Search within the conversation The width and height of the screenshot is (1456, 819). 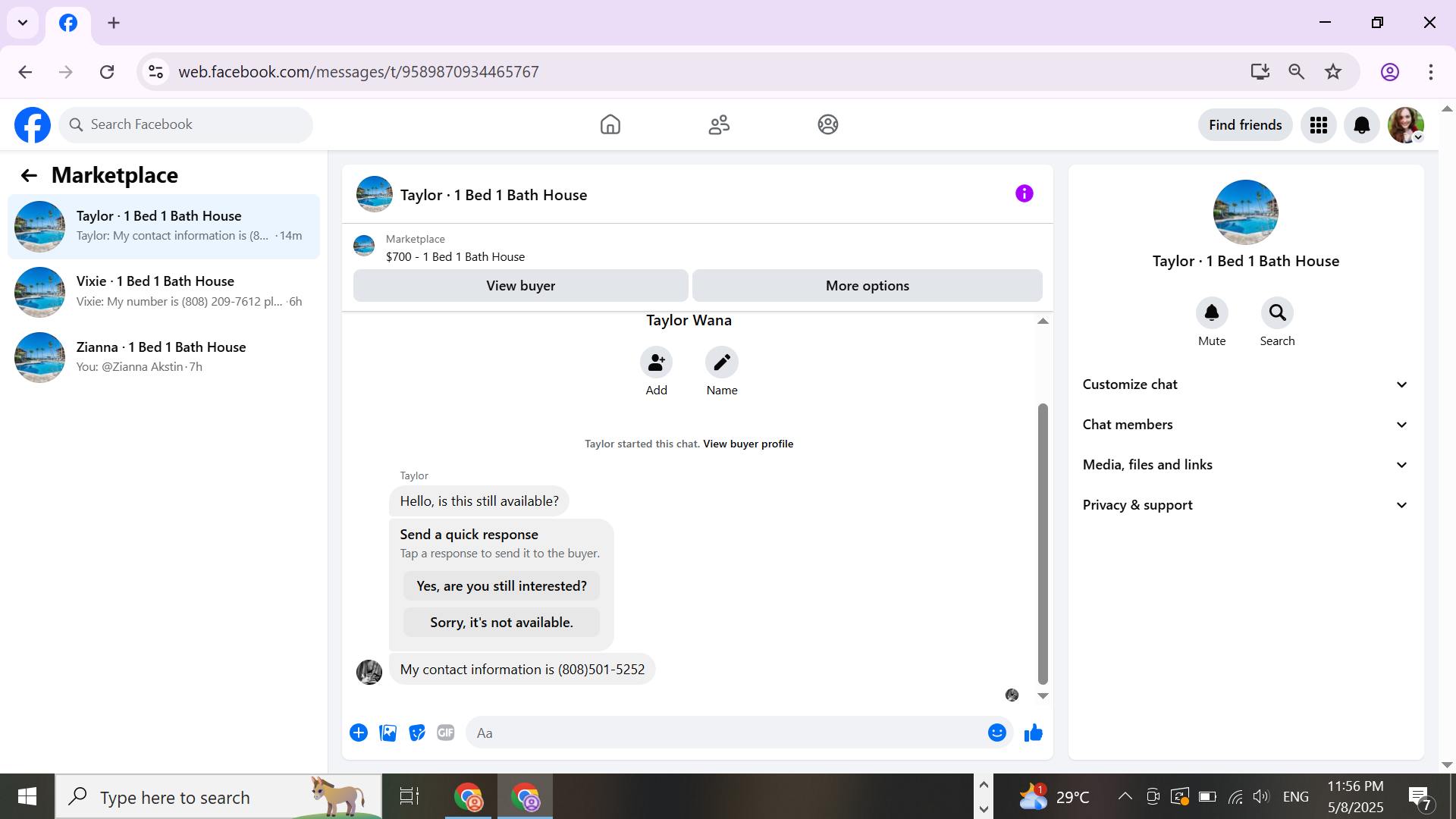(x=1277, y=312)
